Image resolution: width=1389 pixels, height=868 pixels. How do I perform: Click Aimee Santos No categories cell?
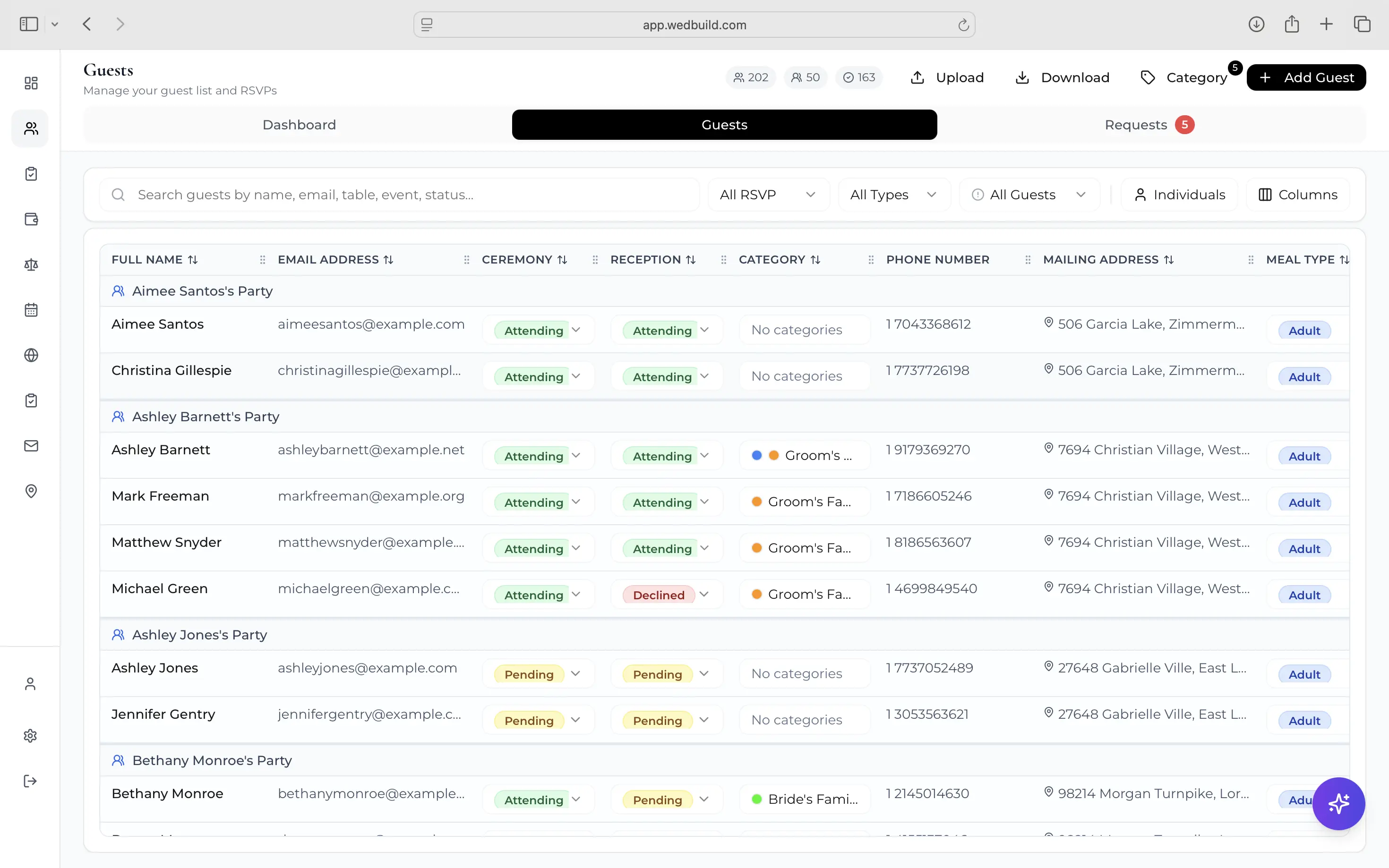(x=804, y=330)
